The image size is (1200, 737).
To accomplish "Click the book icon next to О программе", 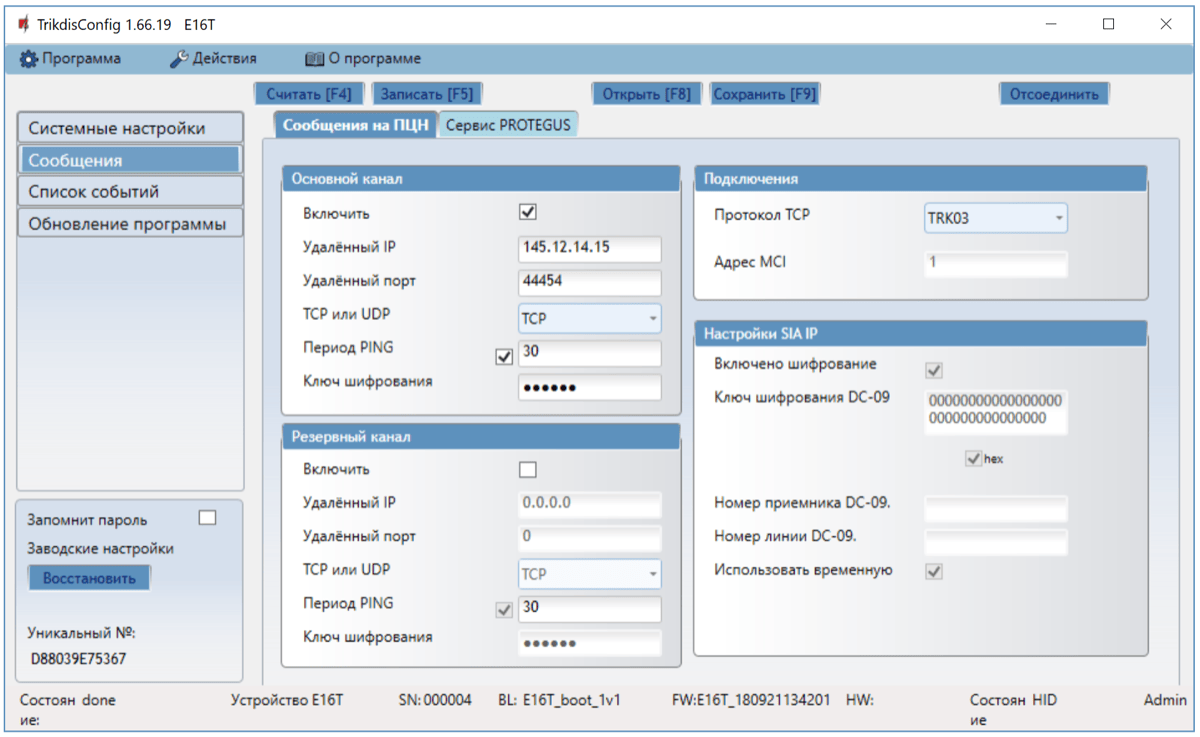I will 314,59.
